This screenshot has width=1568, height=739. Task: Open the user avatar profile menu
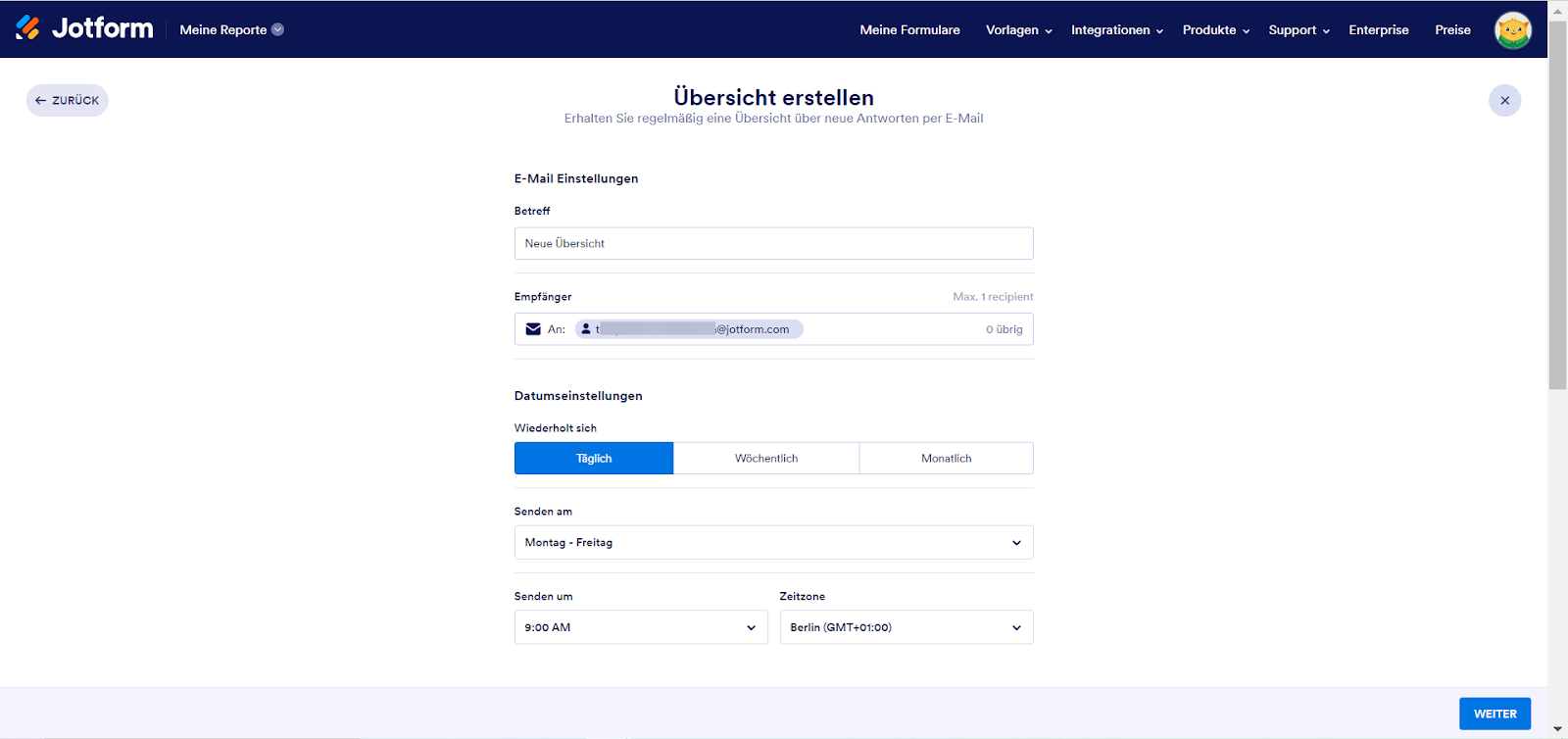[1512, 30]
